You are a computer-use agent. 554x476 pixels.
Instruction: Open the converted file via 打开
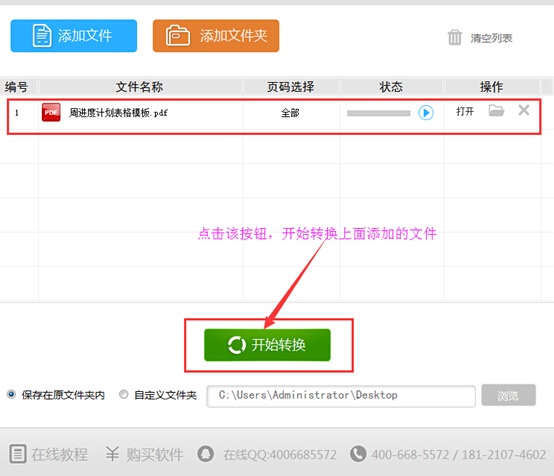coord(465,111)
